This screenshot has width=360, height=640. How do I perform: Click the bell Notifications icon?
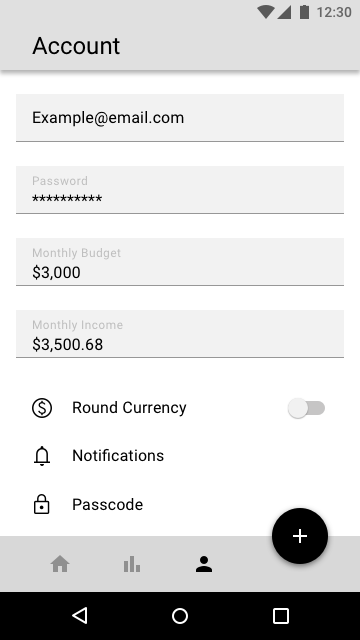[x=42, y=456]
